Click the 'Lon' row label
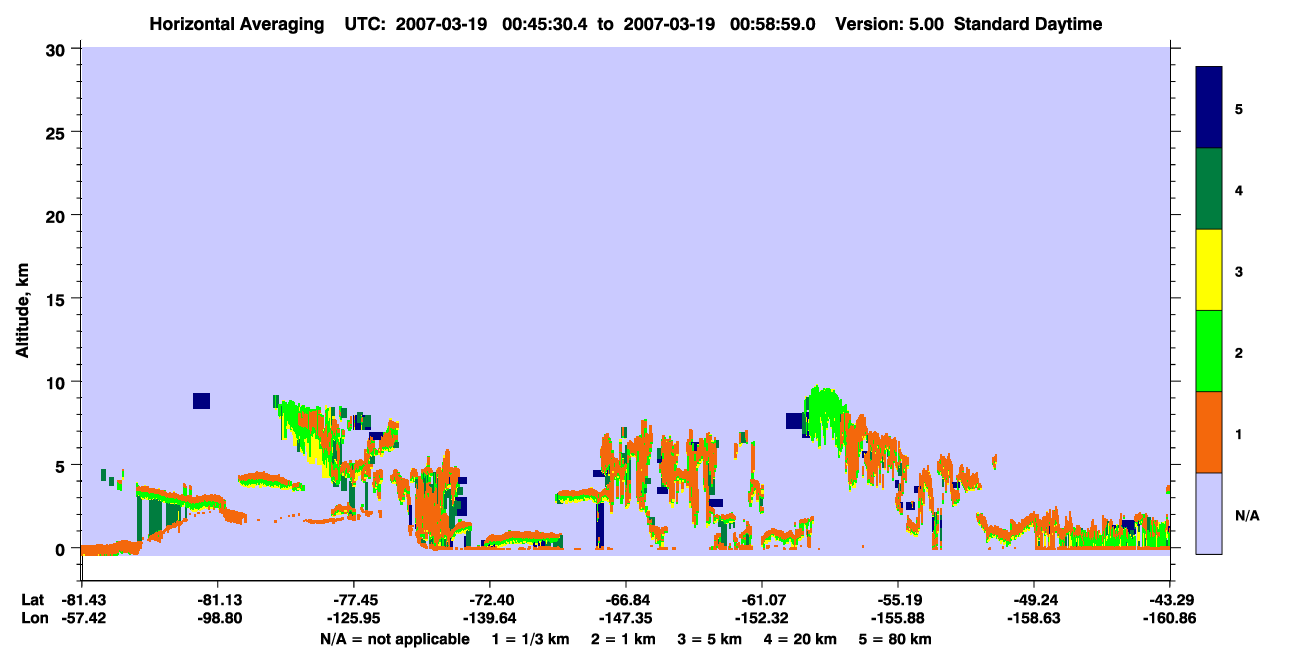 coord(34,619)
